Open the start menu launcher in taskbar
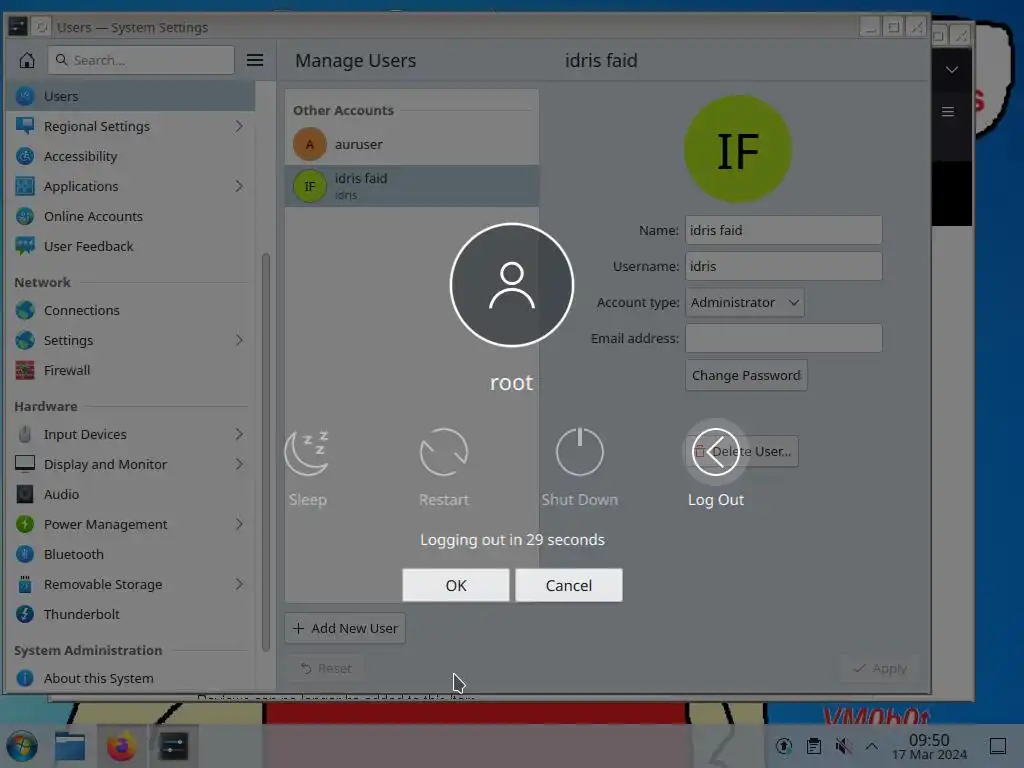The image size is (1024, 768). pos(22,746)
